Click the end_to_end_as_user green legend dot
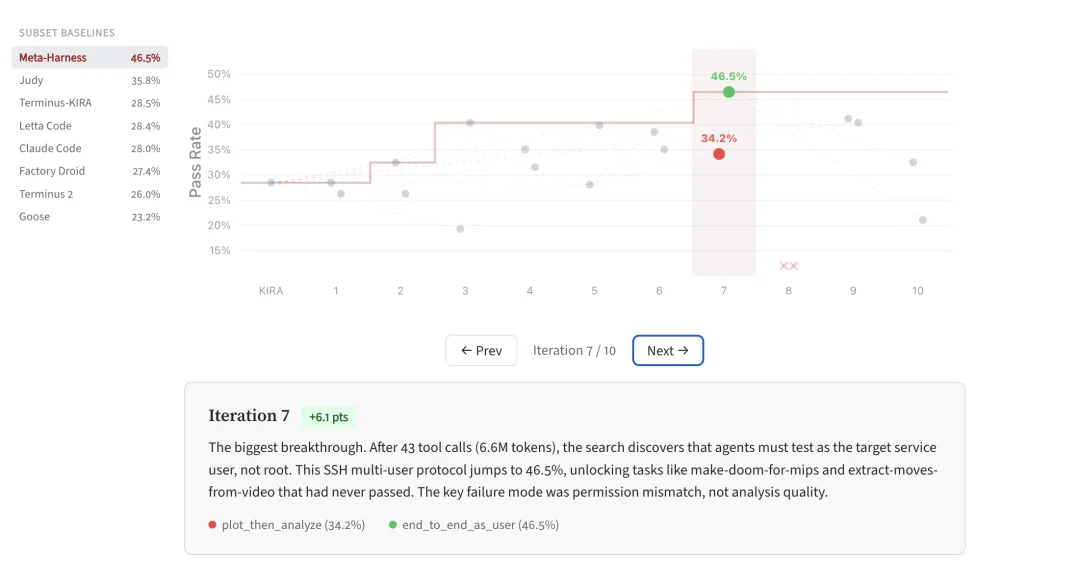The height and width of the screenshot is (583, 1080). pos(393,525)
